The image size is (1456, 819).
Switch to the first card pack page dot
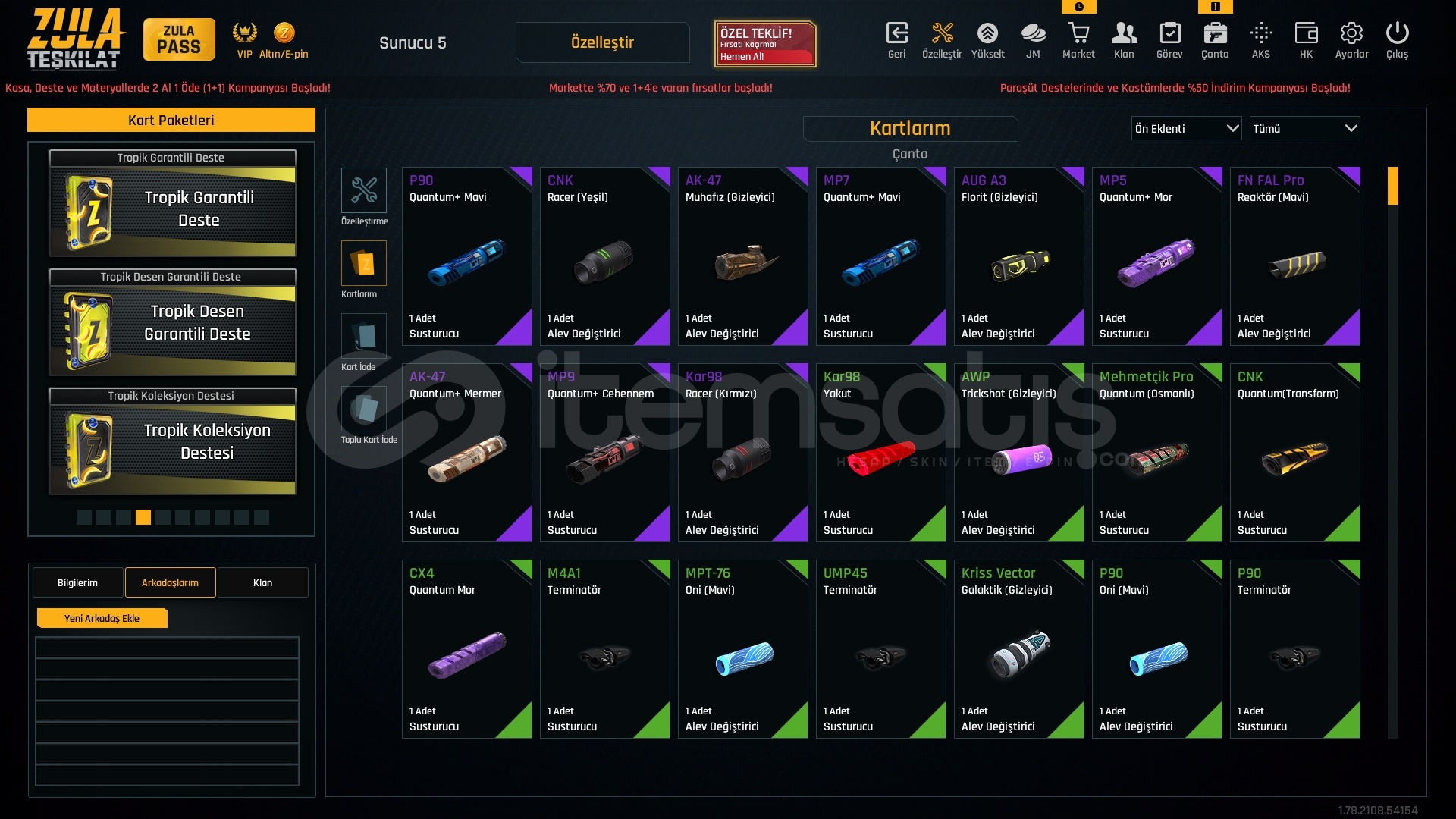[x=84, y=517]
